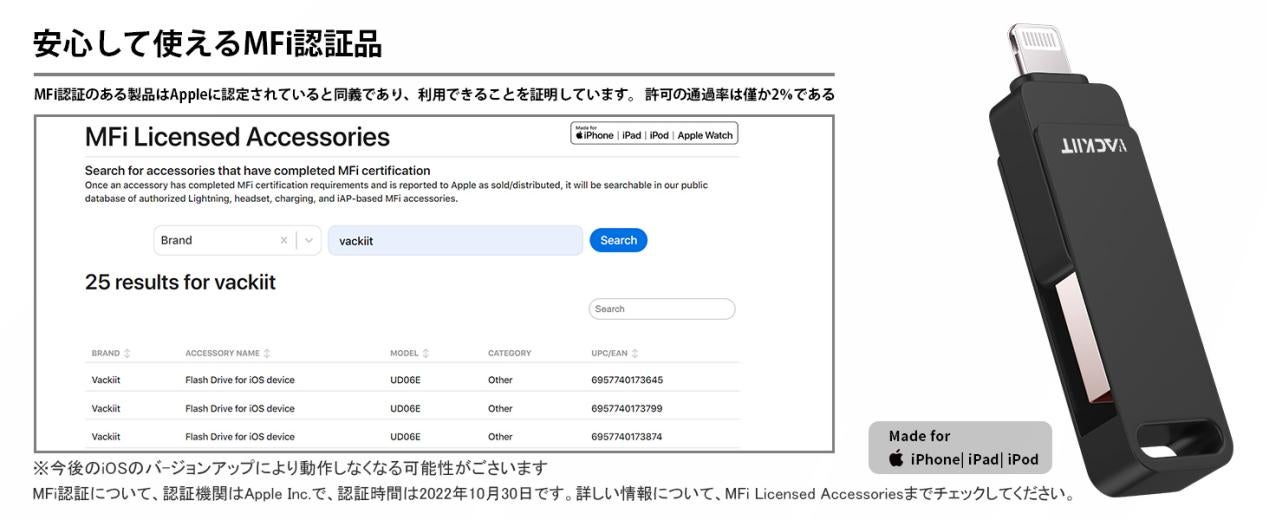Select UPC 6957740173799 cell
The image size is (1269, 520).
coord(627,408)
